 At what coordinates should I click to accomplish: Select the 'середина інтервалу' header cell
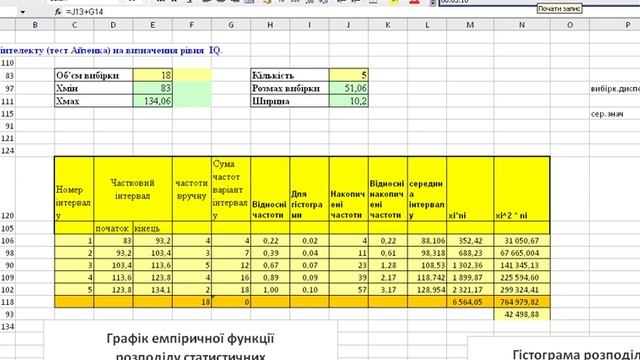pyautogui.click(x=427, y=189)
